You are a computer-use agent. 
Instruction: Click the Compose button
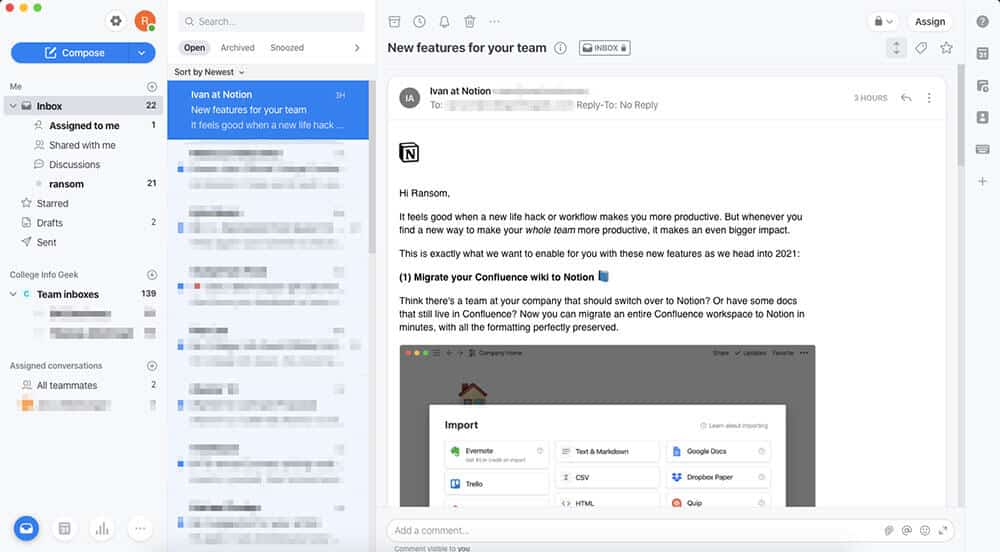coord(70,53)
